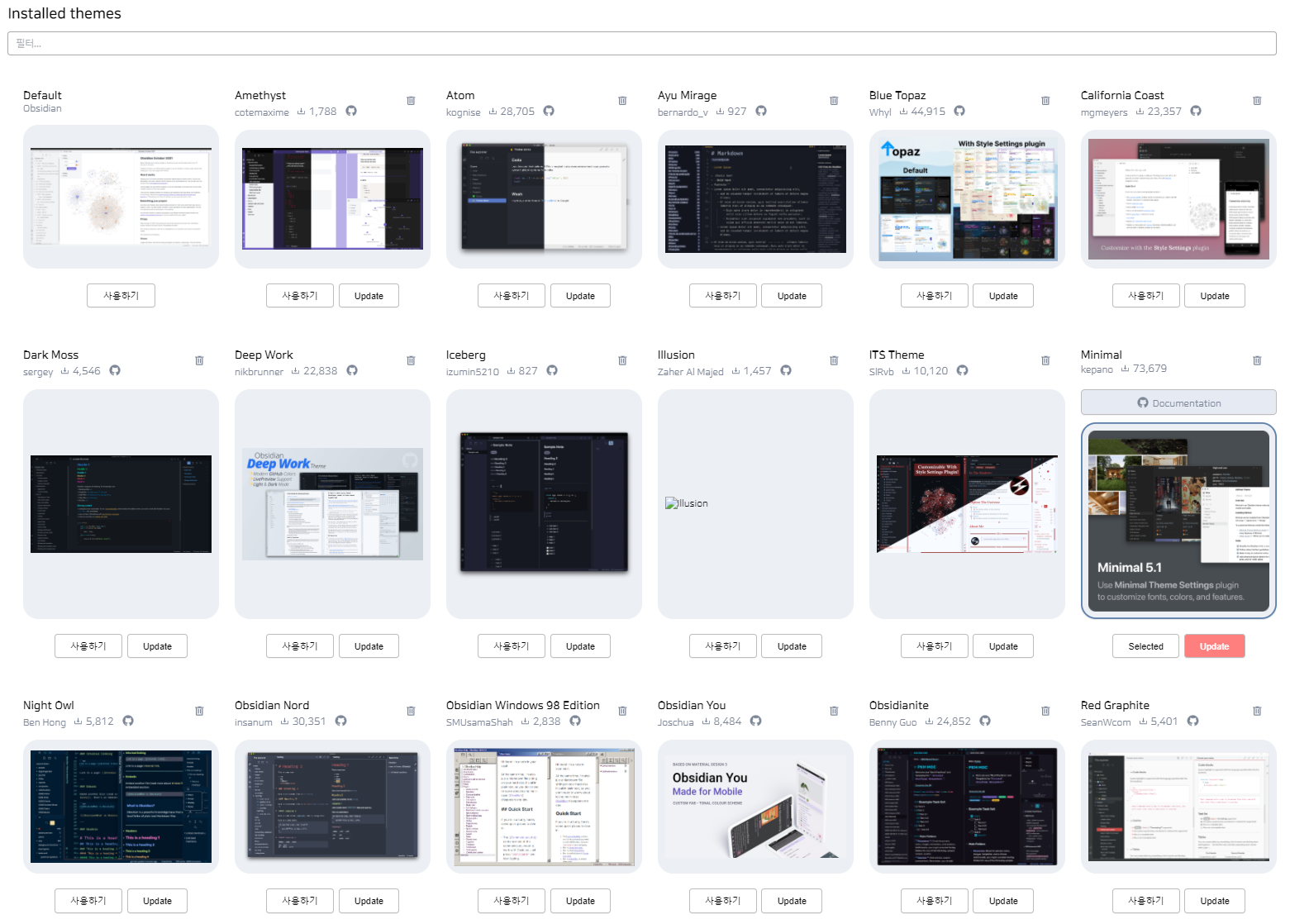
Task: Click Night Owl GitHub icon
Action: tap(128, 721)
